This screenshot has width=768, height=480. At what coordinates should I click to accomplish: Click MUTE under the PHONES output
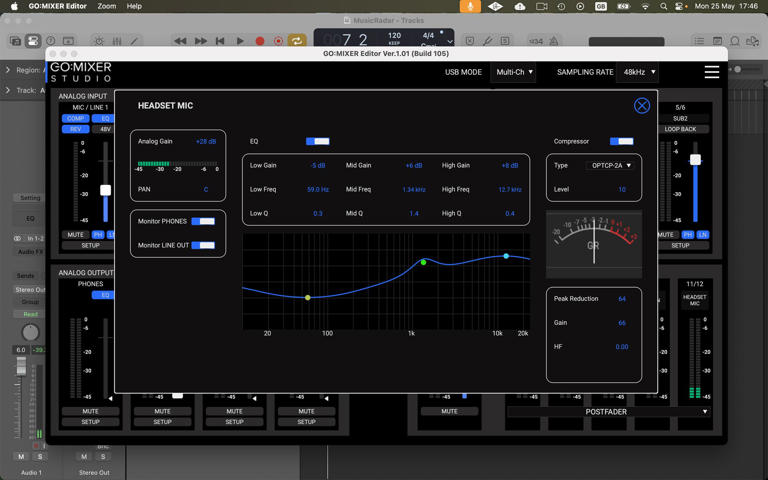(90, 411)
